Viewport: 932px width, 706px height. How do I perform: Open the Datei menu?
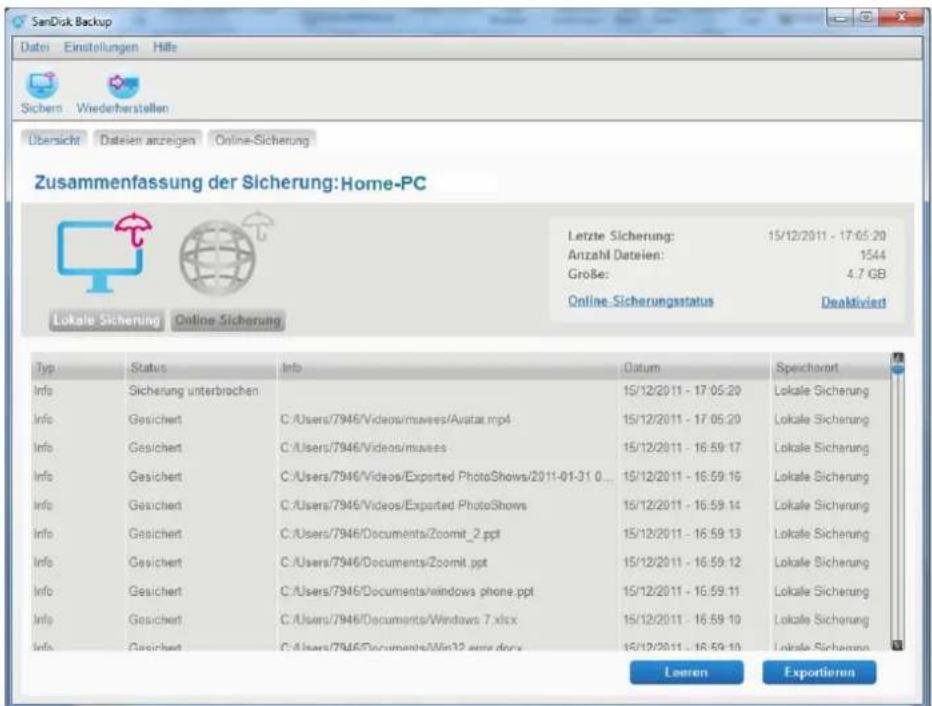(34, 47)
